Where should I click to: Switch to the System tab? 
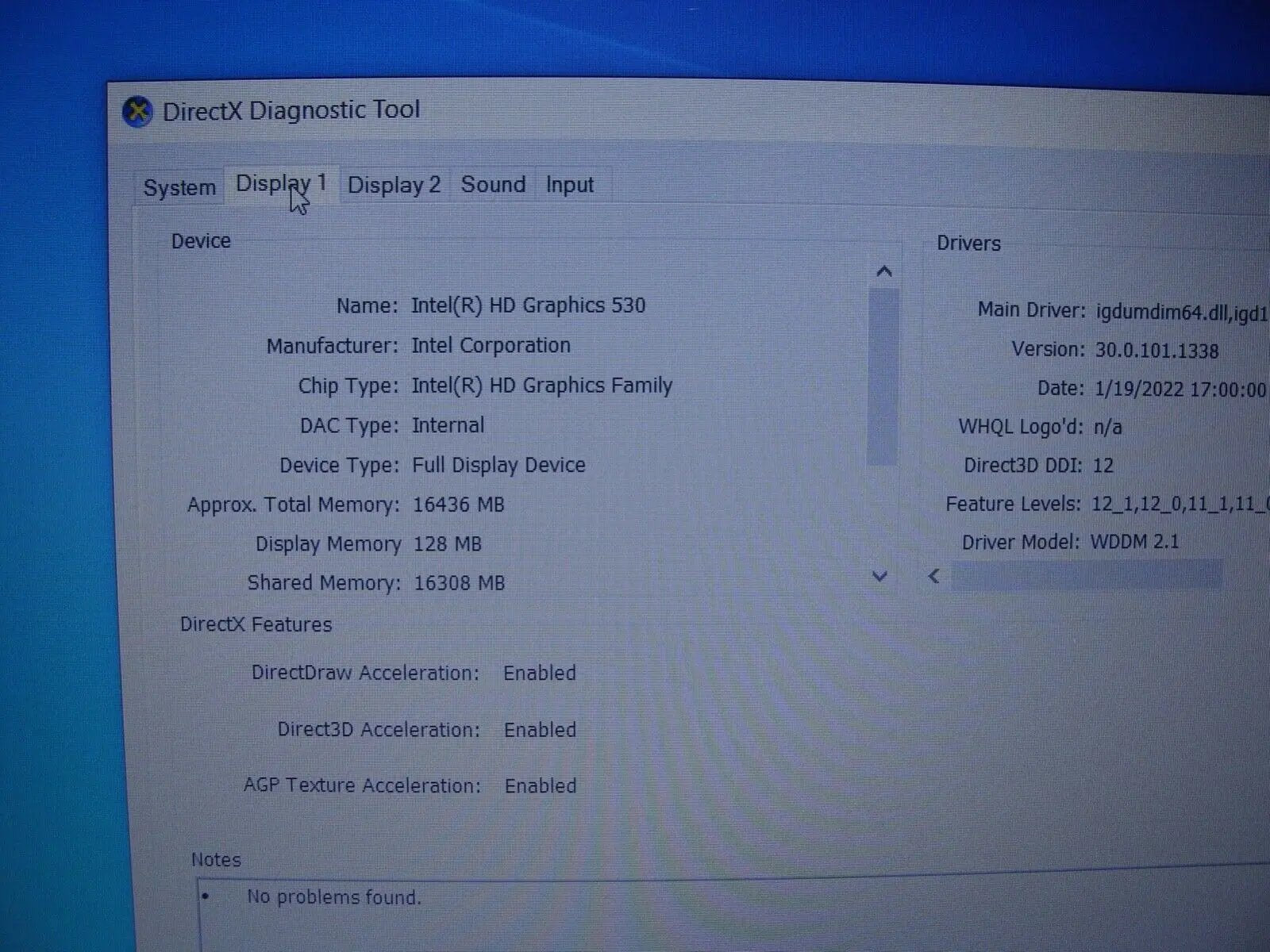point(179,188)
